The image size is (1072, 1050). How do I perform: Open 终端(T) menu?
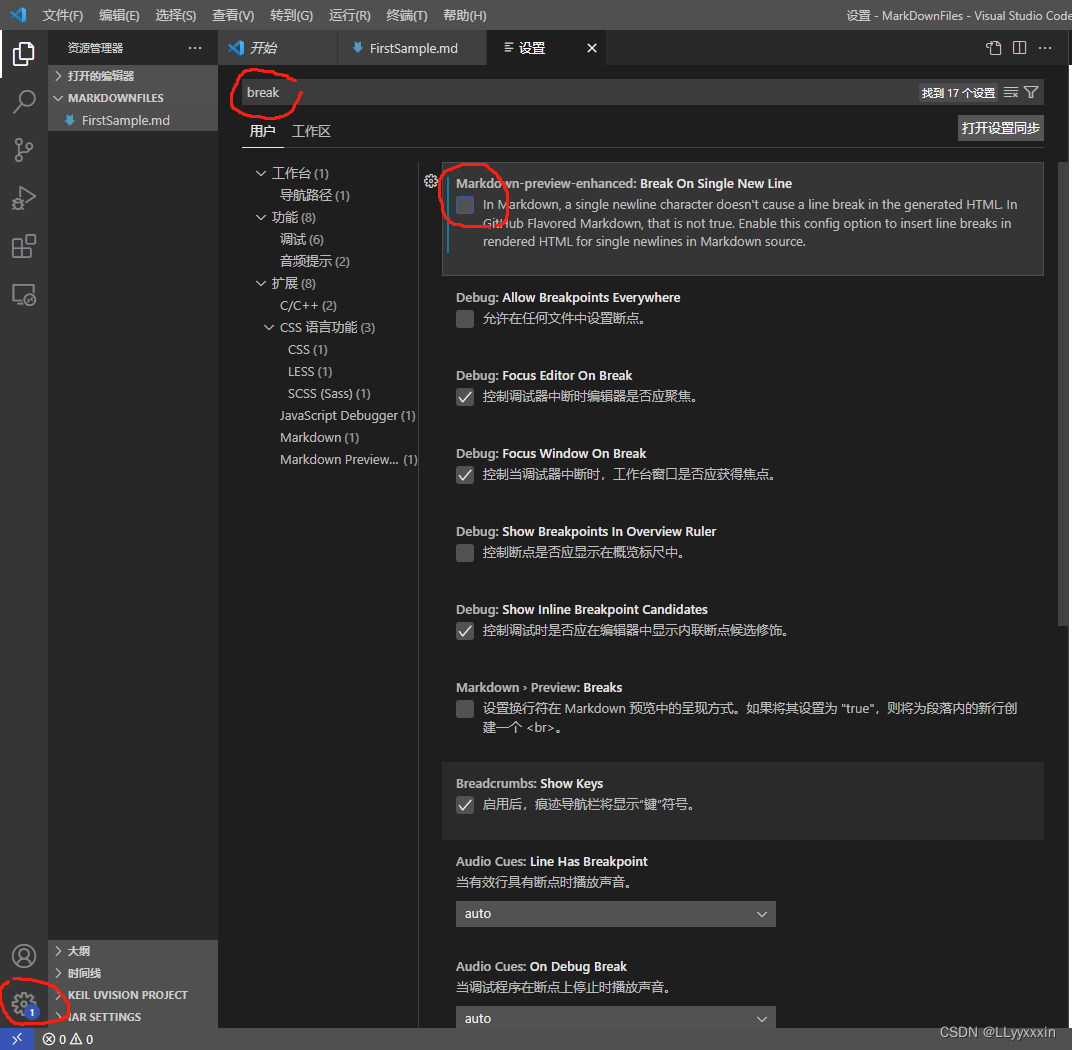click(x=406, y=15)
